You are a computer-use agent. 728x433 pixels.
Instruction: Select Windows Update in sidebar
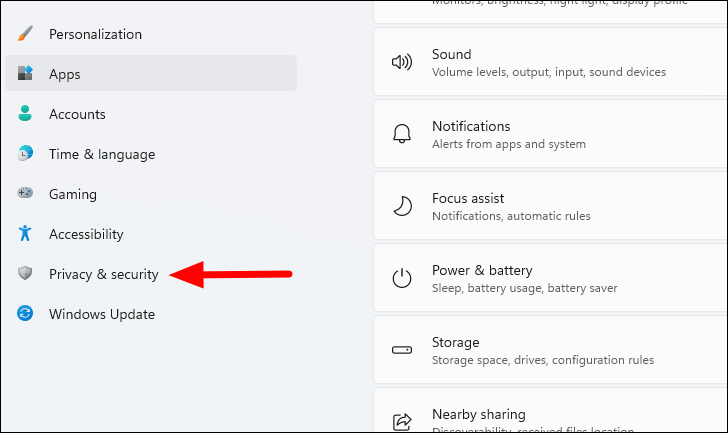[101, 314]
